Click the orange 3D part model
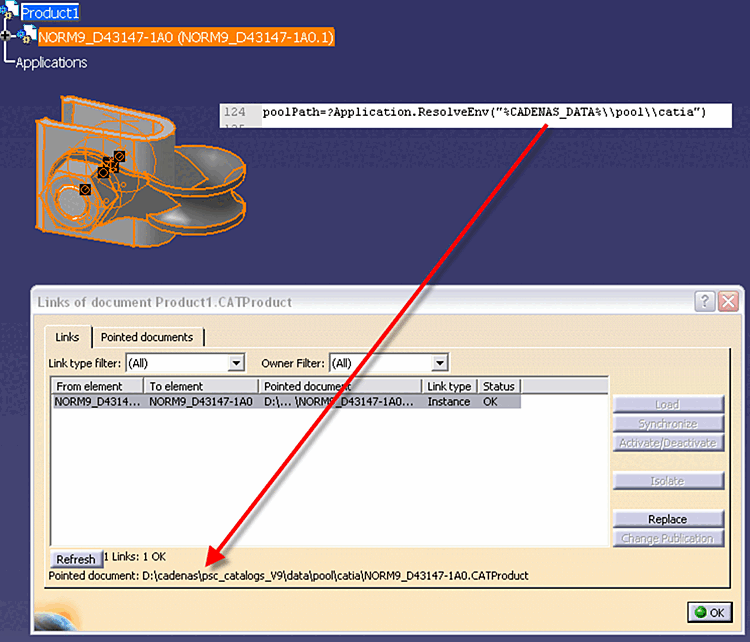 click(140, 173)
